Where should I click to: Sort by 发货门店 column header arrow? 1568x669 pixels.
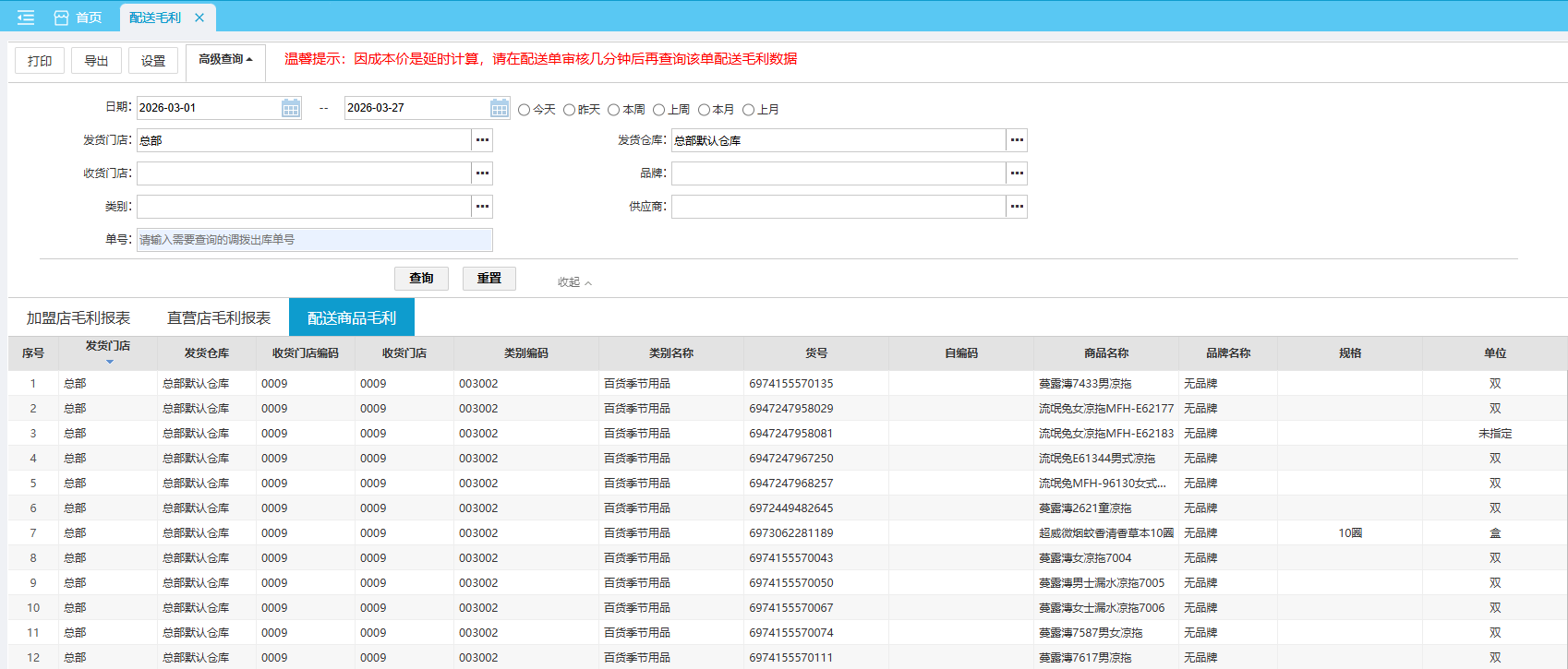[x=109, y=362]
